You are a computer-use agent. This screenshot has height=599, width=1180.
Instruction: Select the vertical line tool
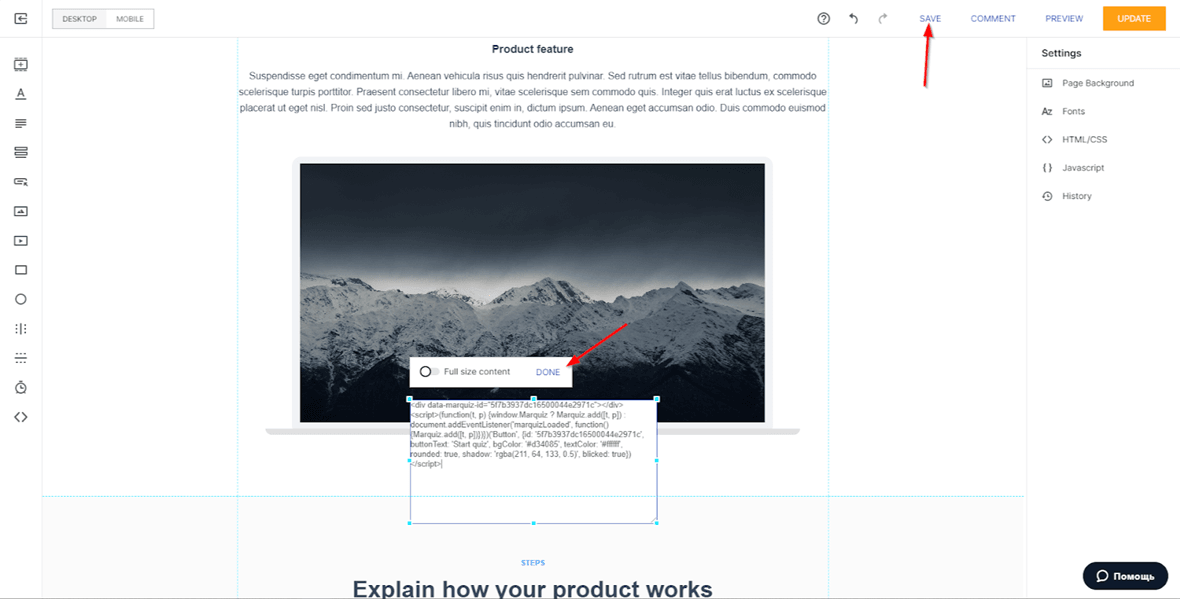point(21,328)
